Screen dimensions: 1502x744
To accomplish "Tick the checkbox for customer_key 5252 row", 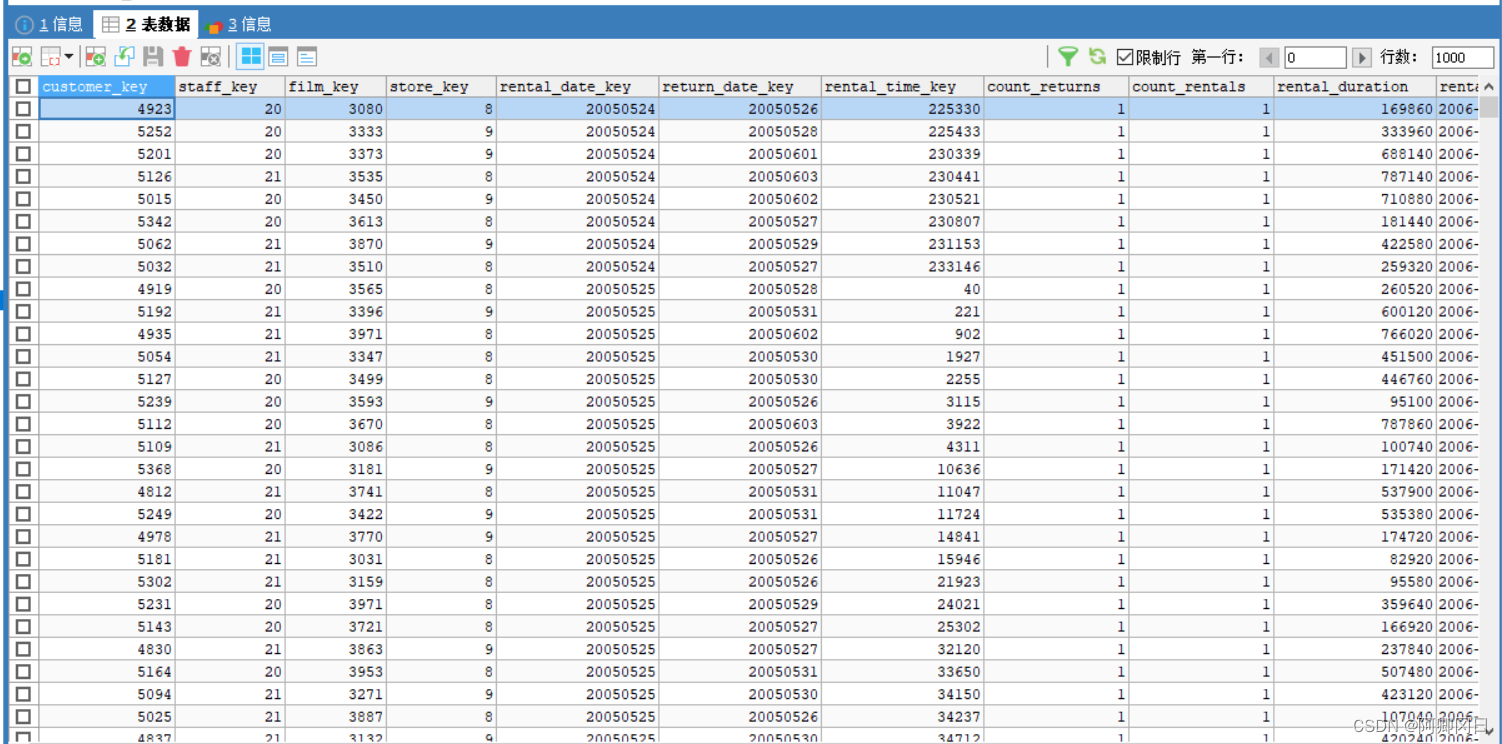I will point(23,132).
